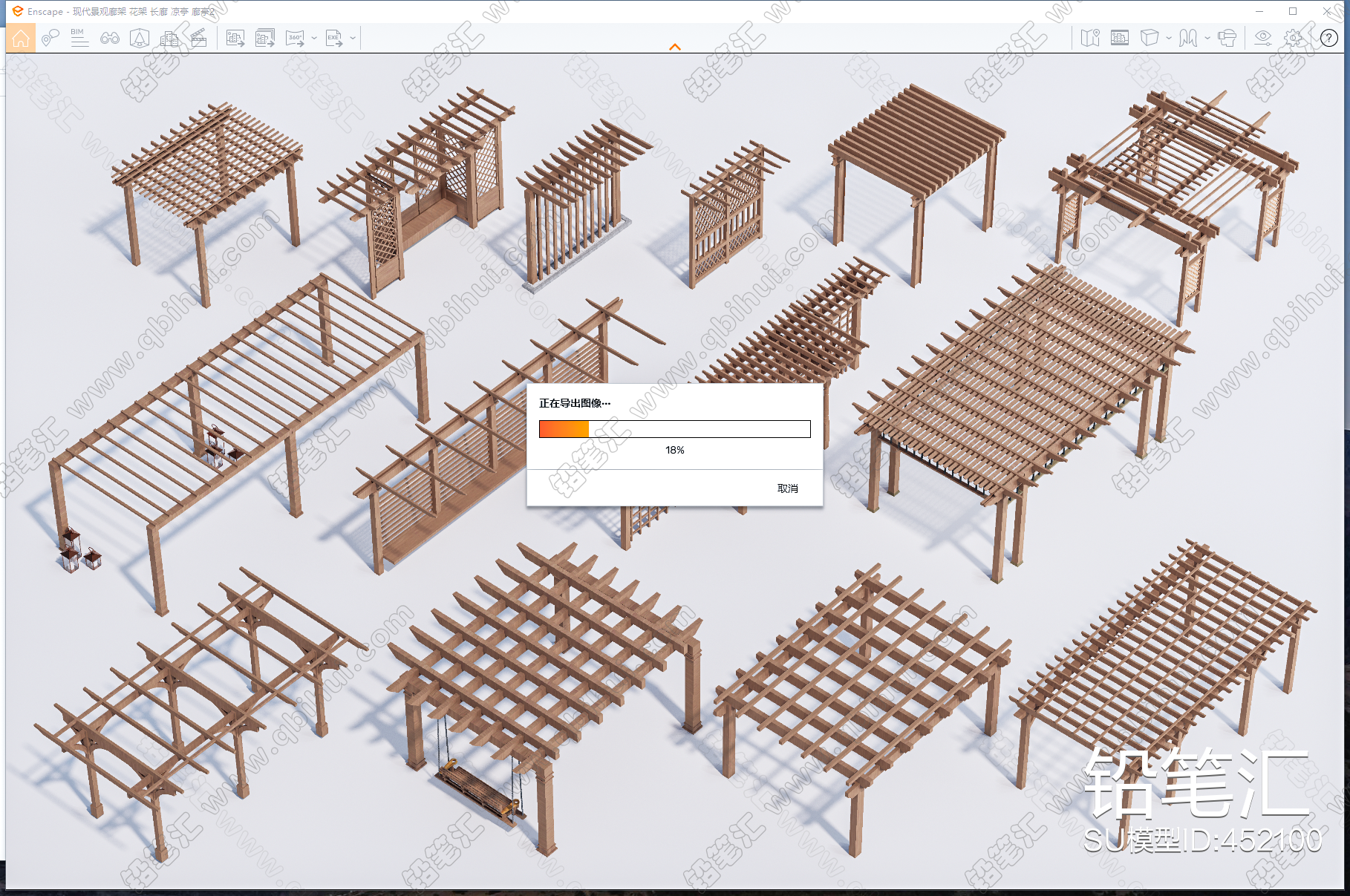Open the help question mark icon

point(1329,38)
